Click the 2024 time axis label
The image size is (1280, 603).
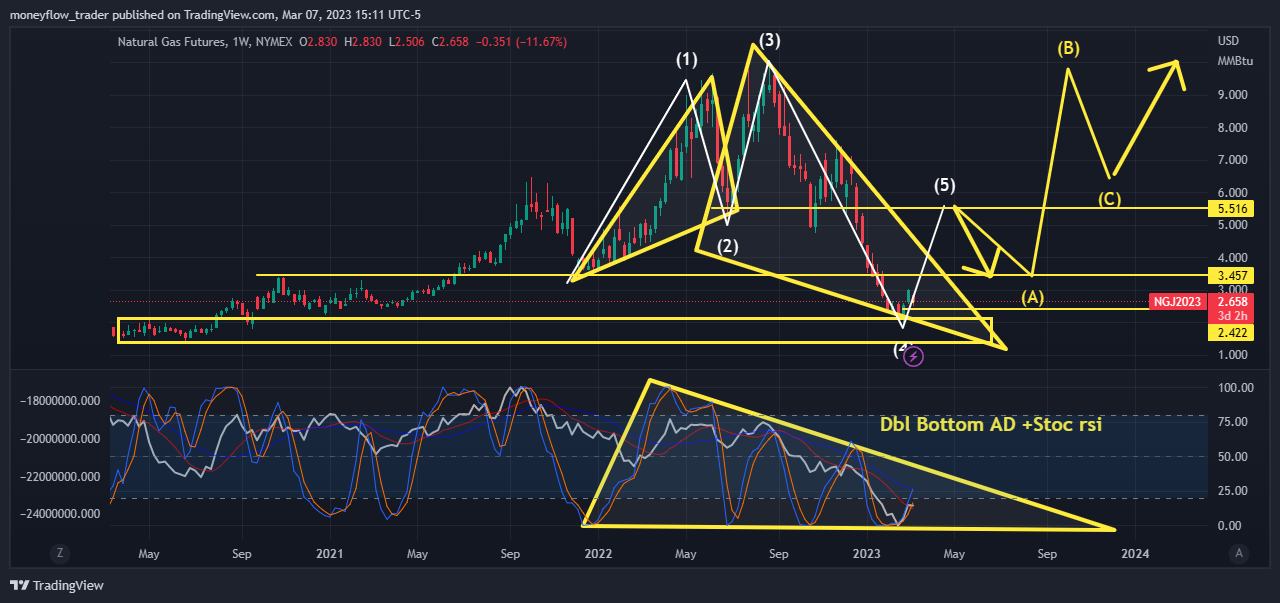click(1135, 553)
